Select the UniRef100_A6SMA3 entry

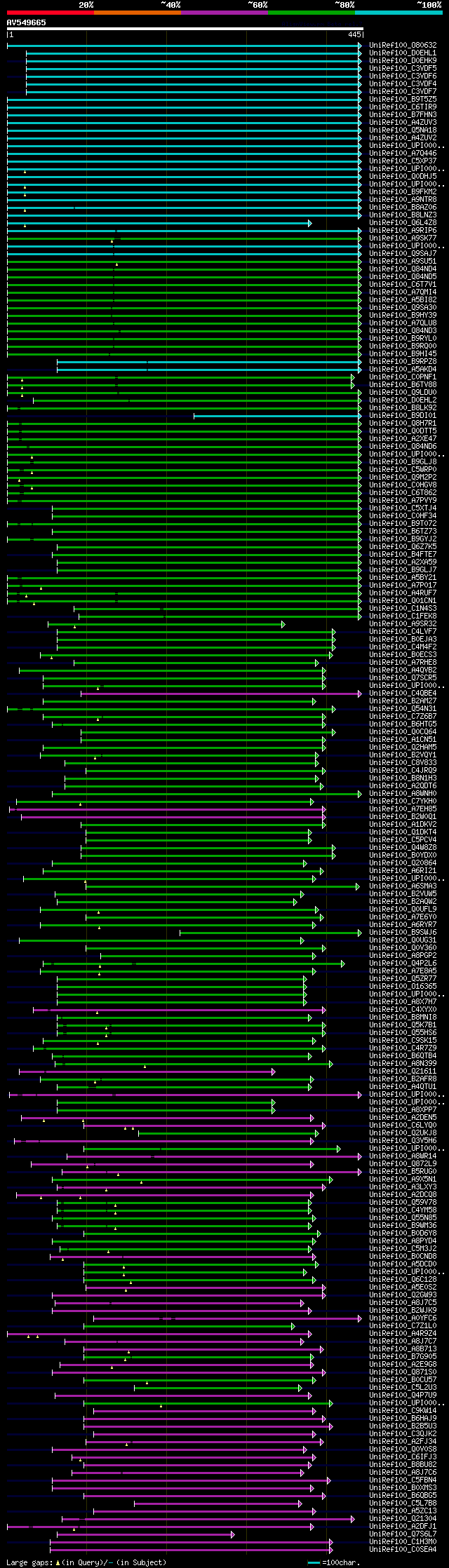pos(403,886)
